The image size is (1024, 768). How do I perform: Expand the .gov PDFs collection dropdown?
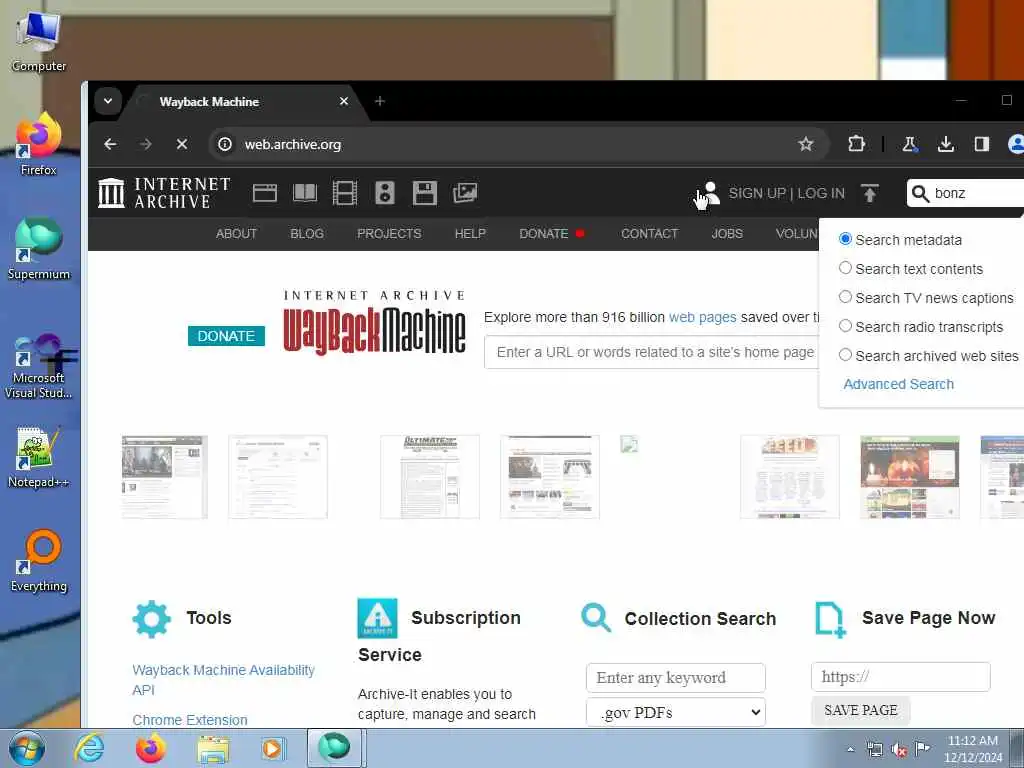[676, 712]
